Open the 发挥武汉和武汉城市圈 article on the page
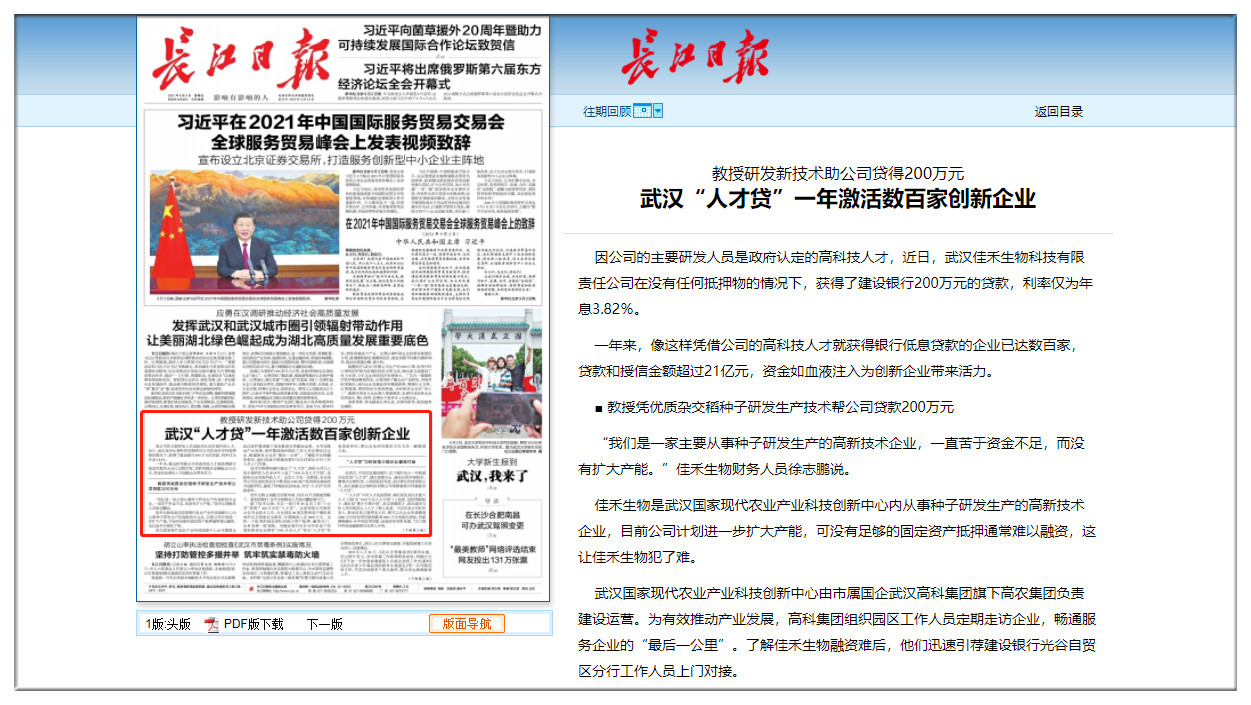 [287, 333]
